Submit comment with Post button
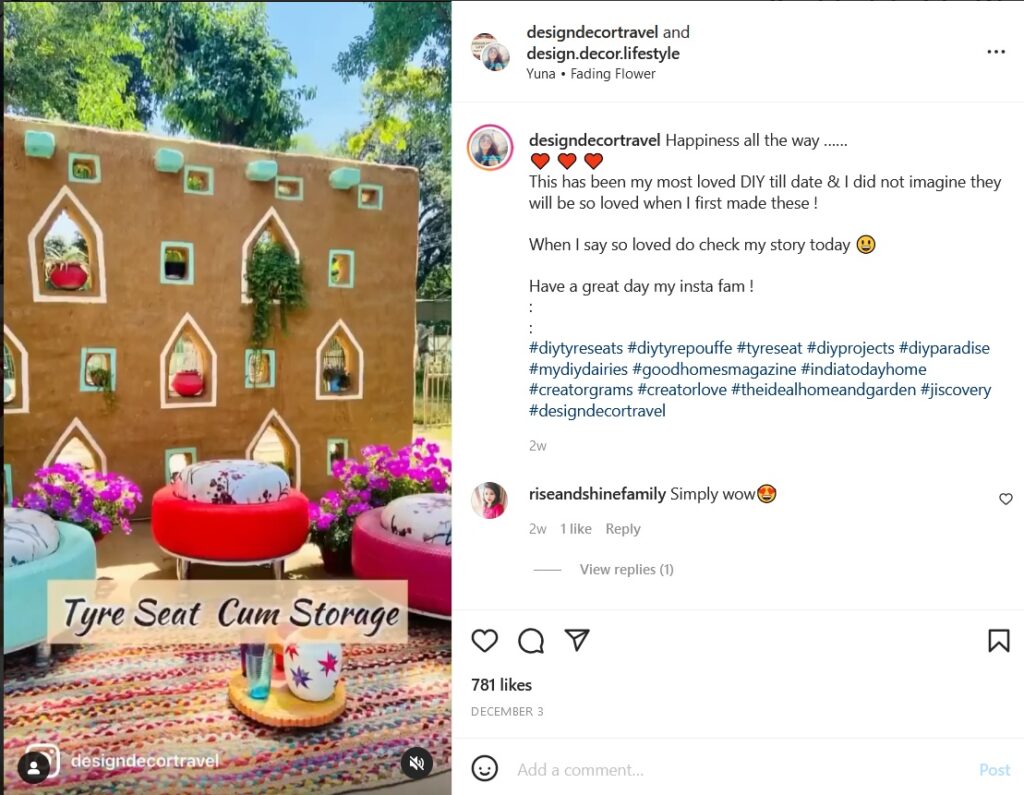 (x=995, y=770)
